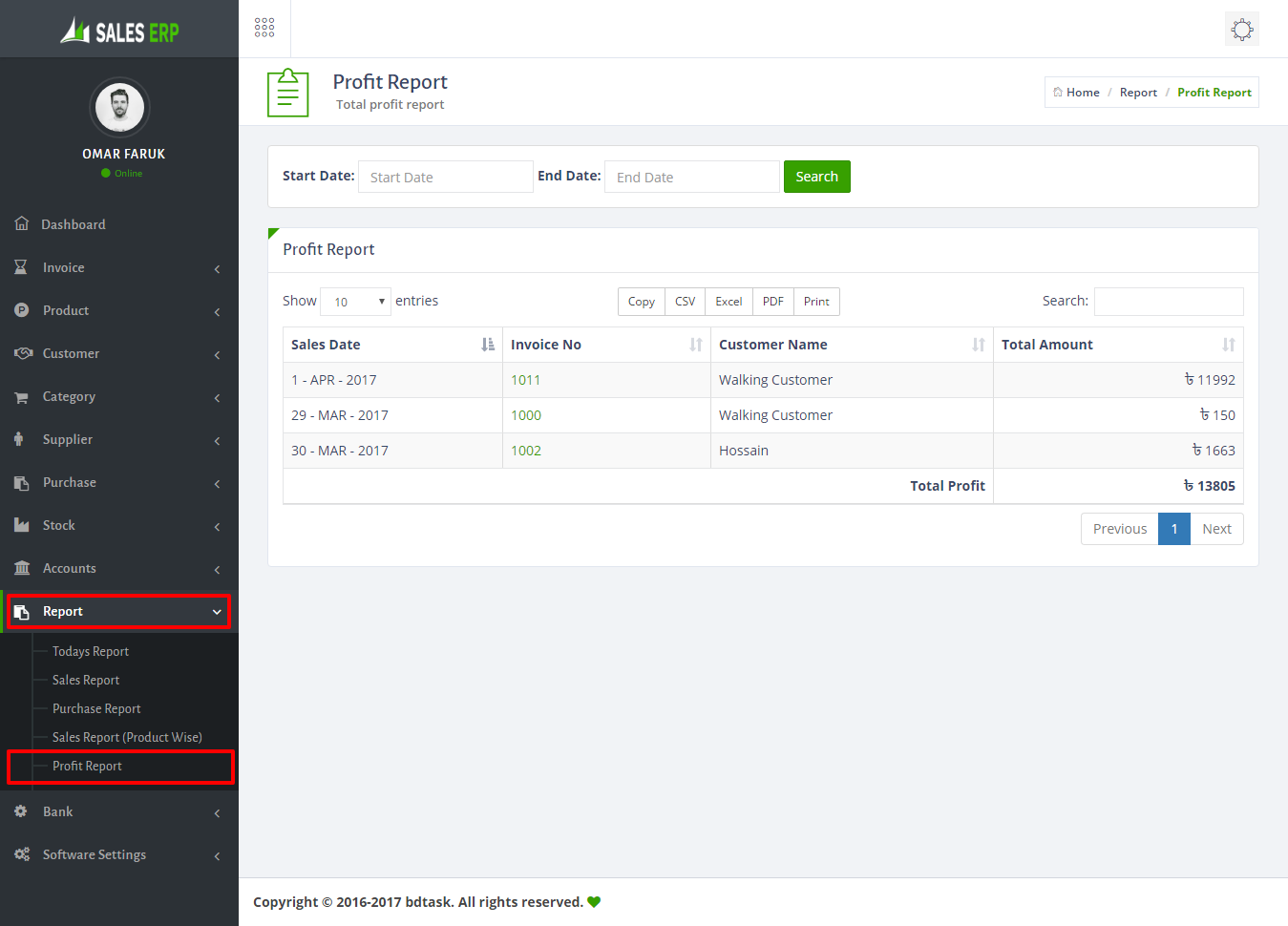The image size is (1288, 926).
Task: Click the Start Date input field
Action: [x=445, y=177]
